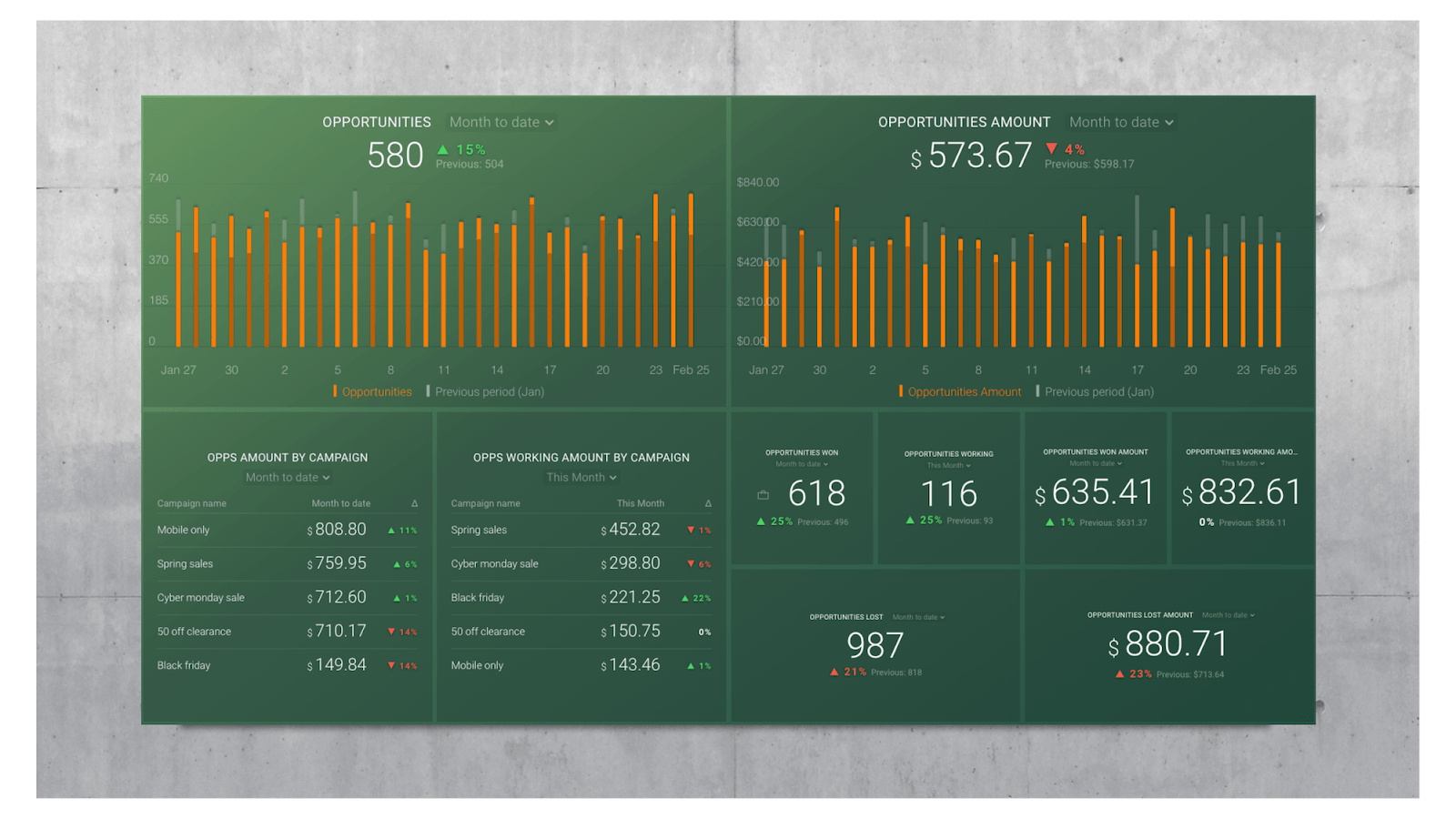Screen dimensions: 1456x819
Task: Click the Month to date column header
Action: (x=341, y=503)
